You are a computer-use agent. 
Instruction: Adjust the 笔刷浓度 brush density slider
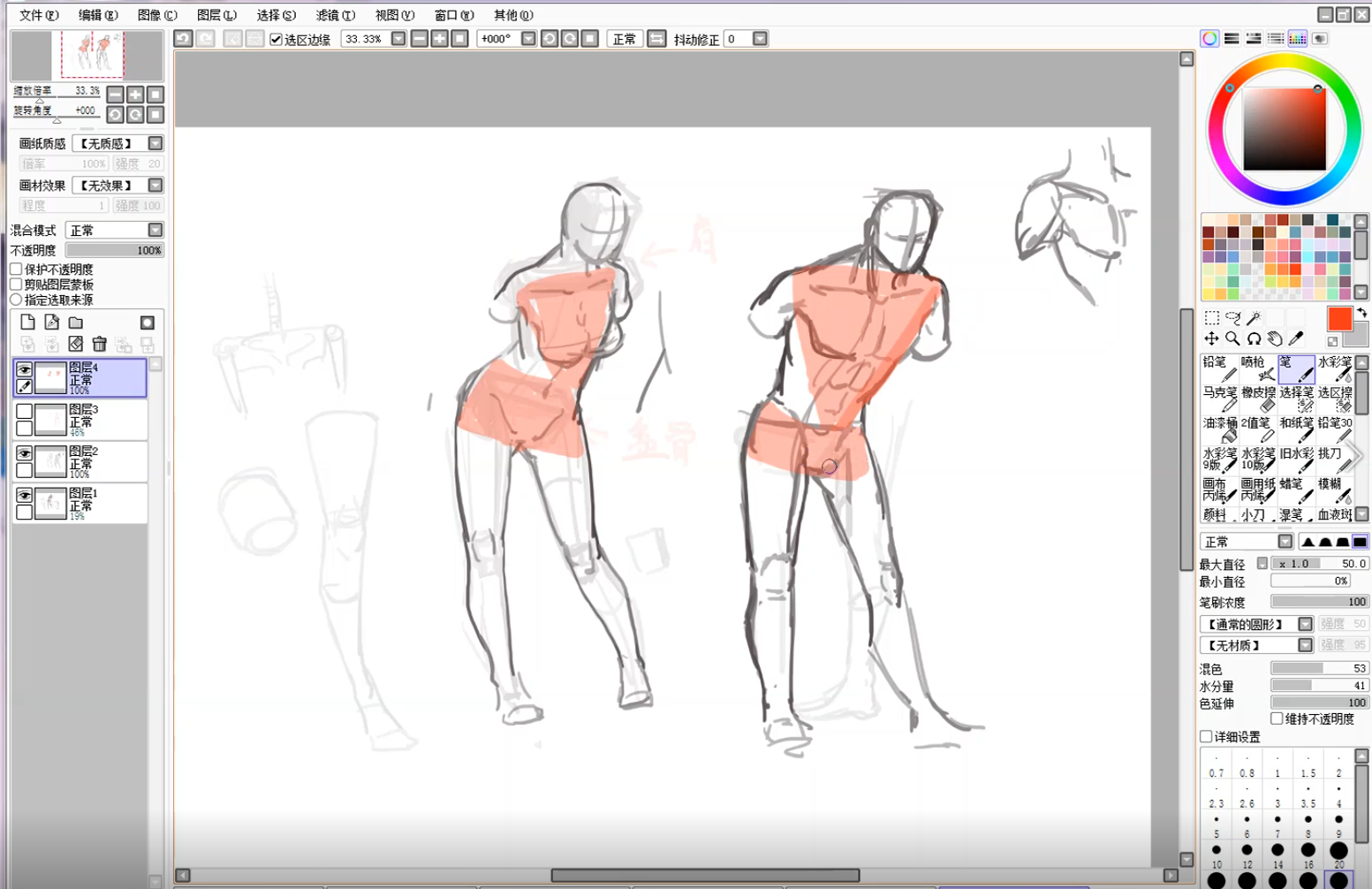point(1320,602)
